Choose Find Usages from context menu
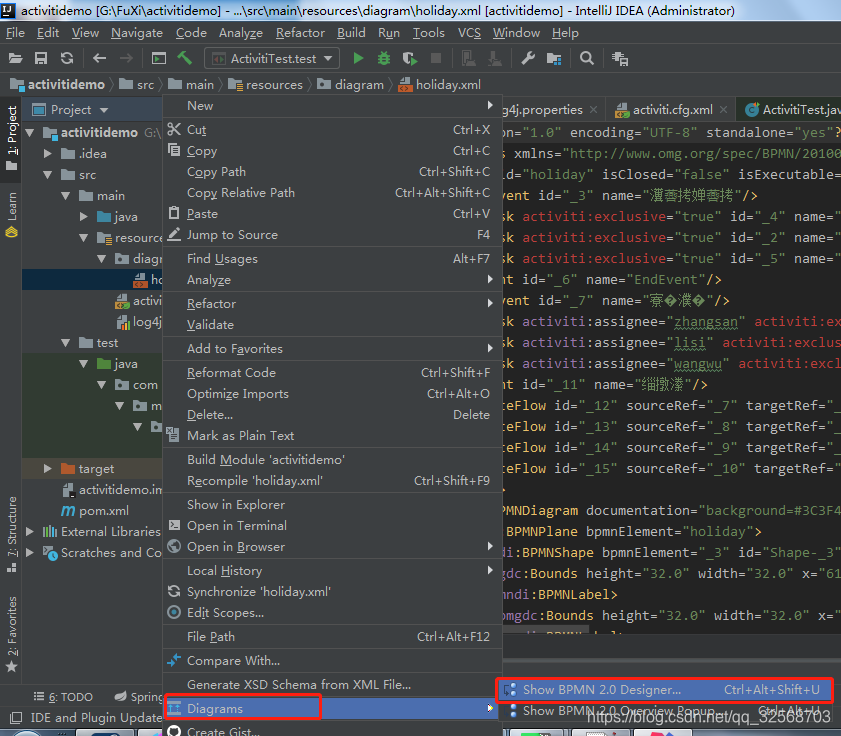 [333, 259]
